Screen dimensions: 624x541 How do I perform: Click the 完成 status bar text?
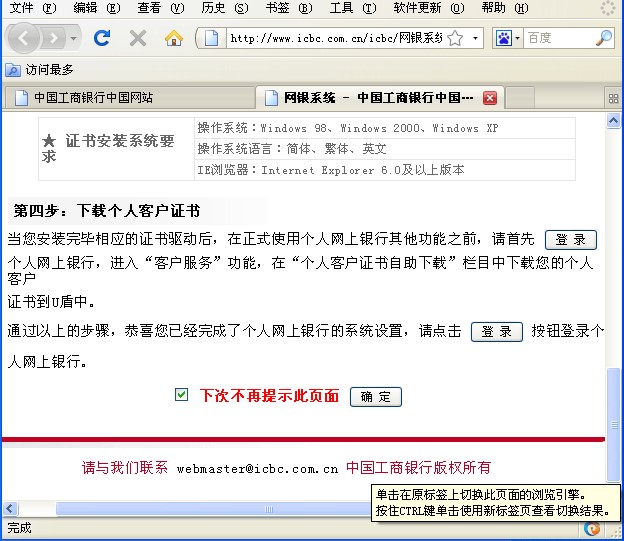pyautogui.click(x=19, y=528)
